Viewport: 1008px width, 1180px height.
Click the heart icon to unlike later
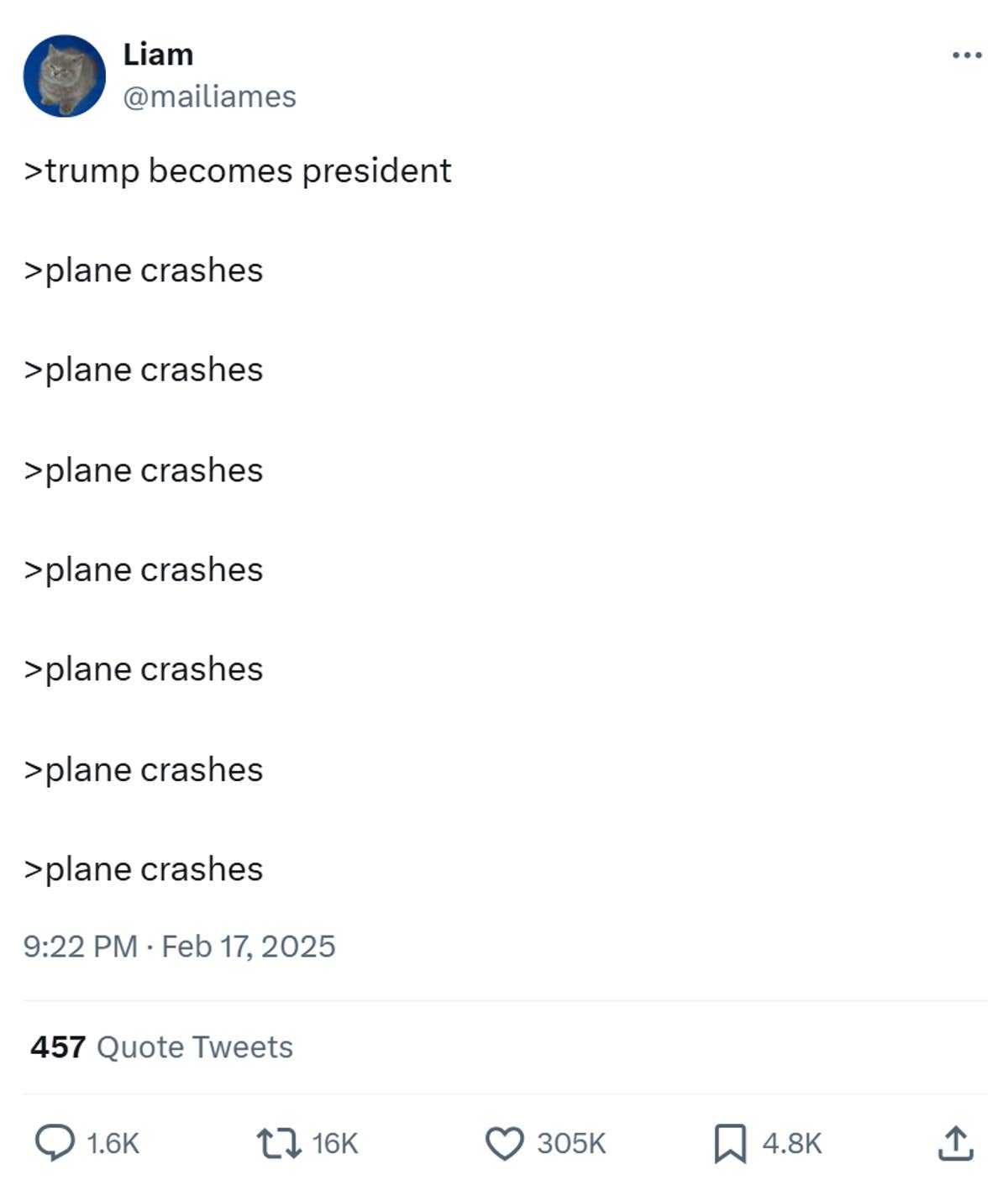[504, 1142]
